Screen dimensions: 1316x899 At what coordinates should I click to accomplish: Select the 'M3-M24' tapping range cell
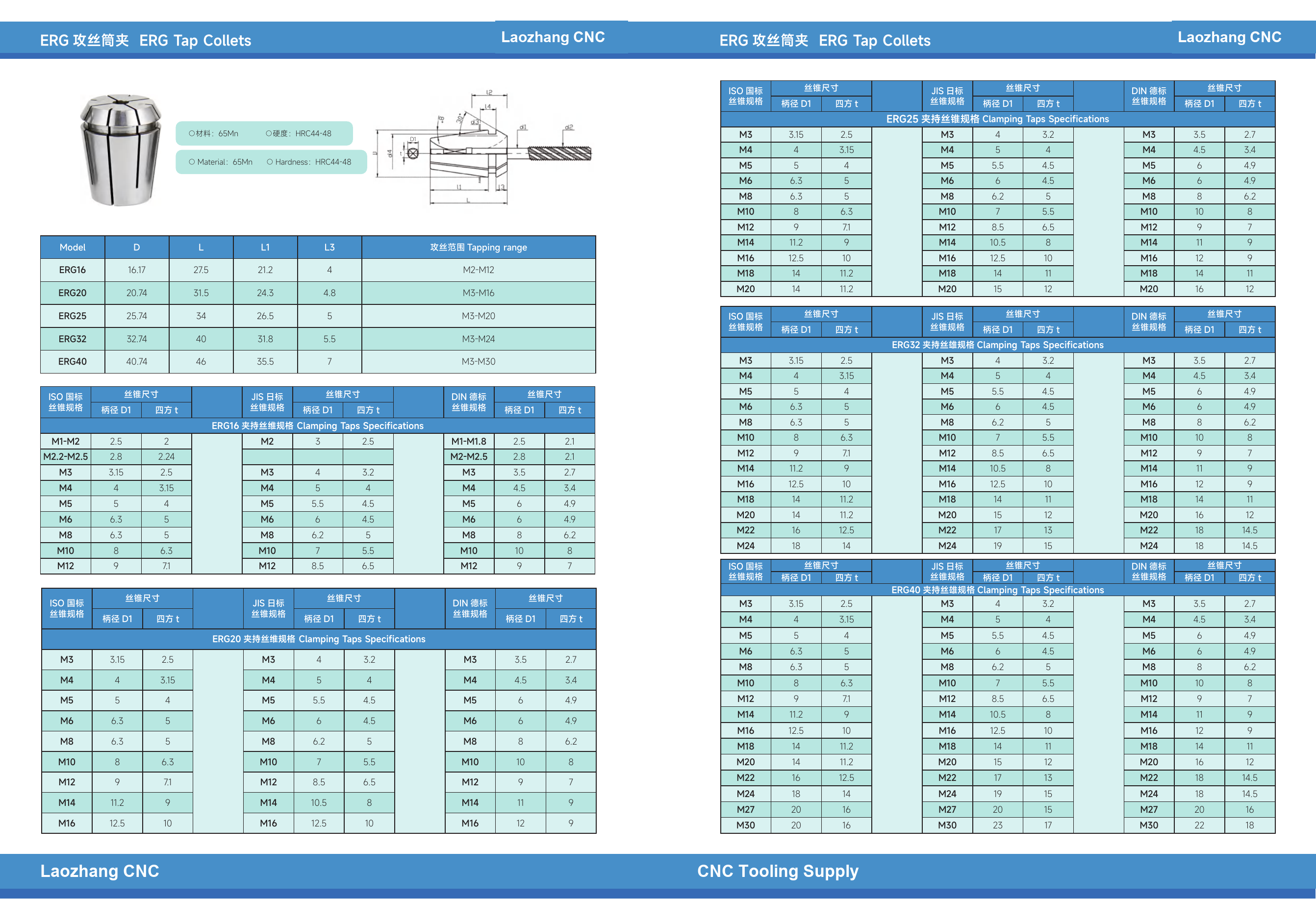(479, 339)
